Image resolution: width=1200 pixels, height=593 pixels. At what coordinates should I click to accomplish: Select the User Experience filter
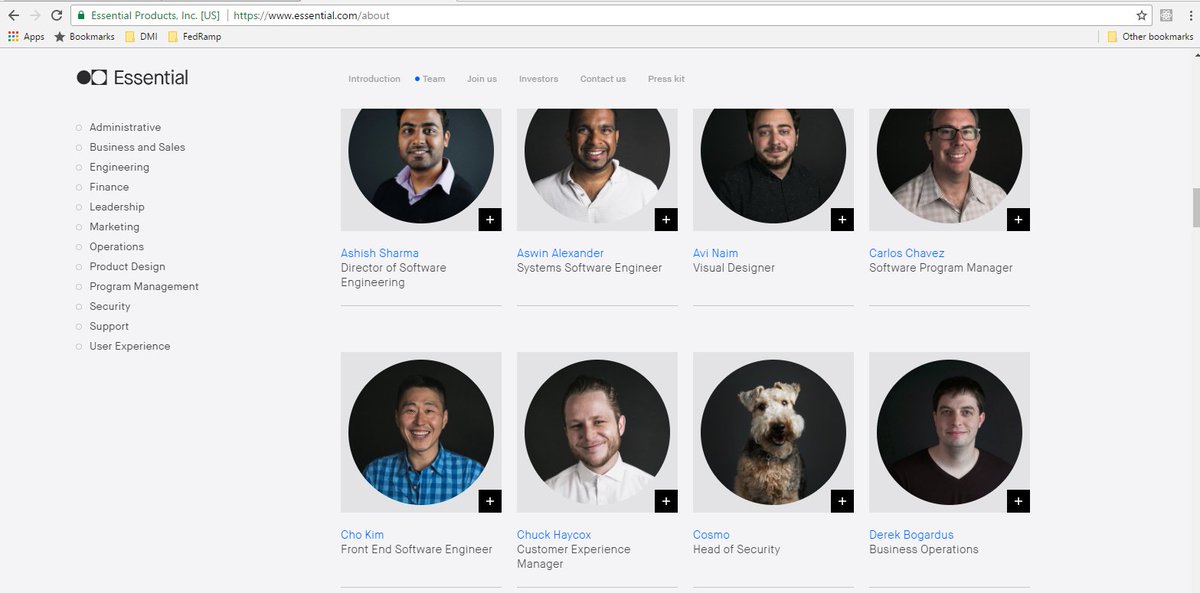(123, 347)
